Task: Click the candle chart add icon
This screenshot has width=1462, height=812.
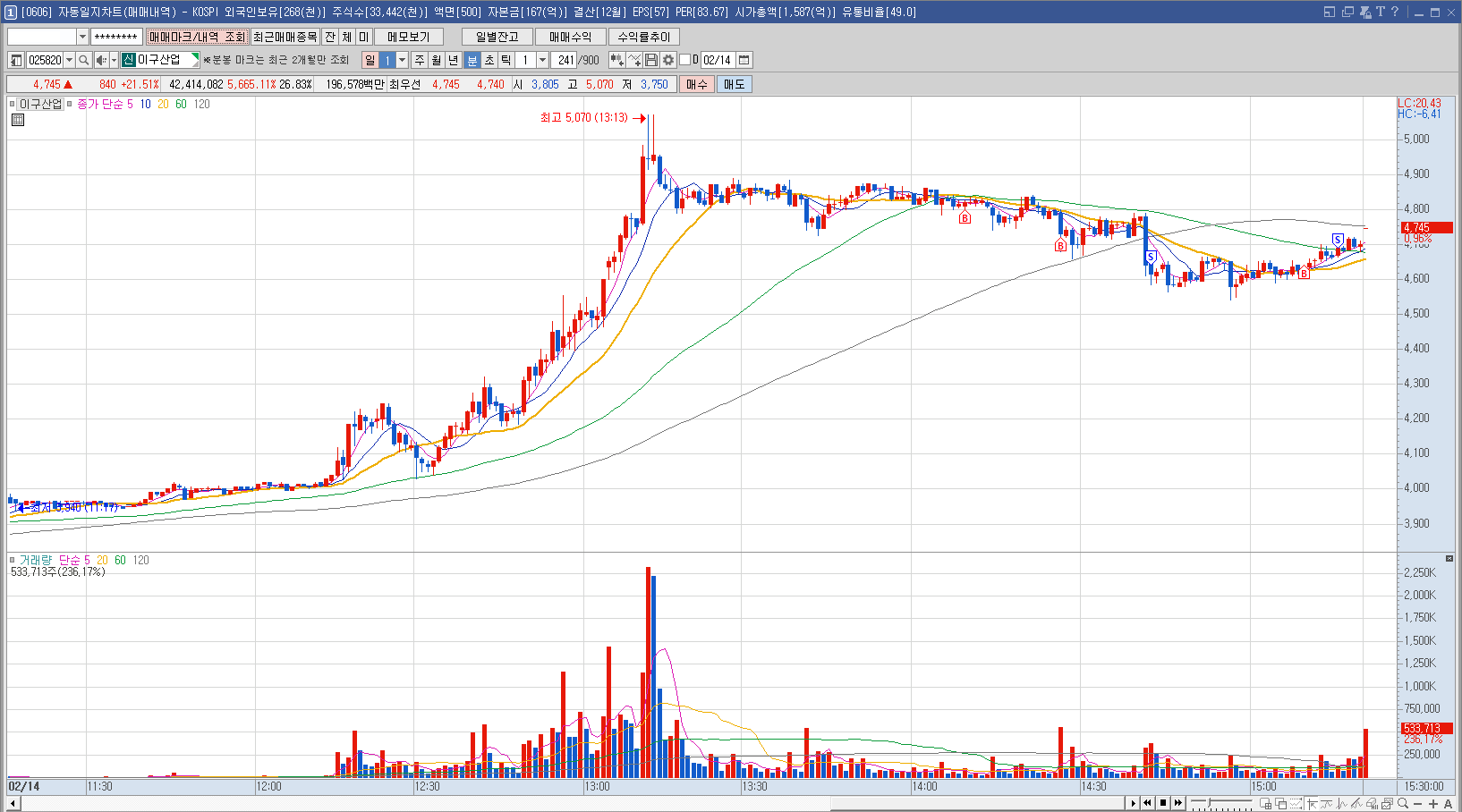Action: [x=616, y=60]
